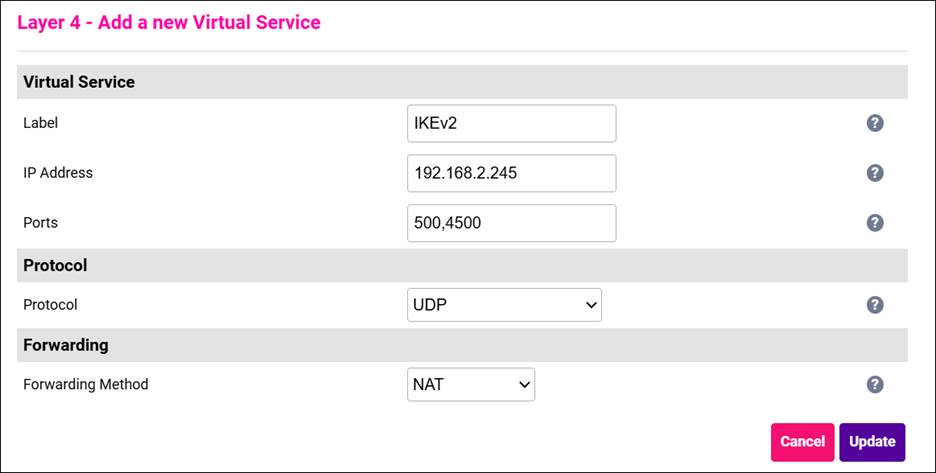Click the Forwarding section header

pos(66,345)
